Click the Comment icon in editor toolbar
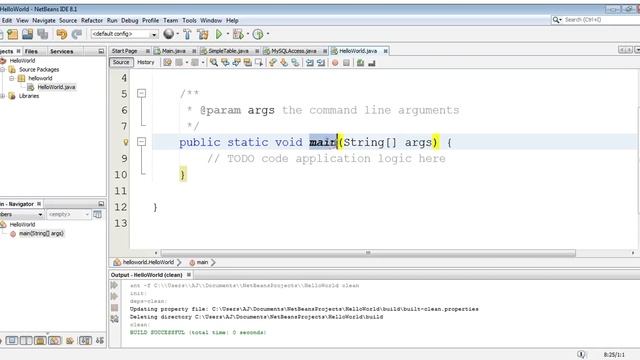This screenshot has height=360, width=640. 360,62
